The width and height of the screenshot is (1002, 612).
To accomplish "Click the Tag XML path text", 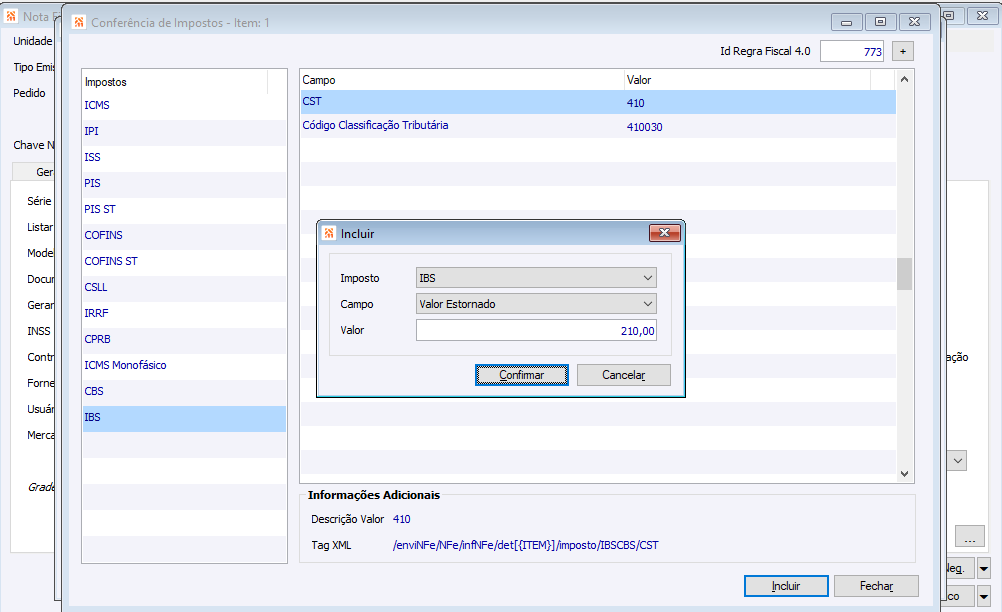I will coord(525,545).
